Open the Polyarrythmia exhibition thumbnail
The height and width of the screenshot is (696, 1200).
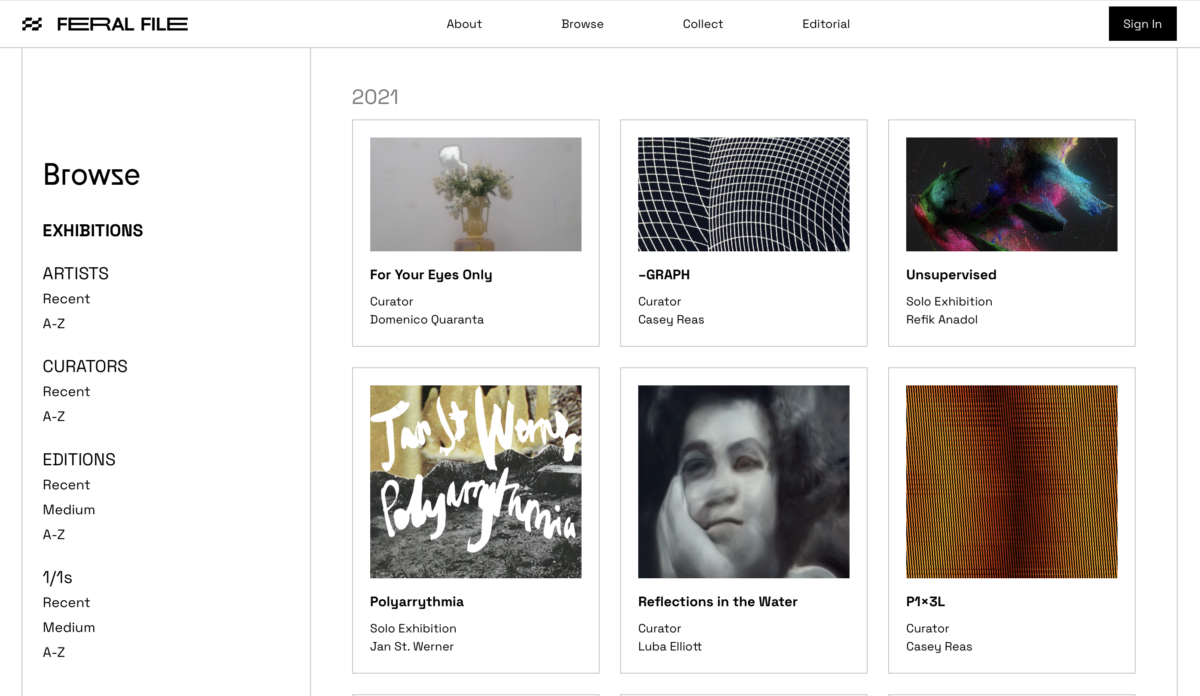pos(476,482)
